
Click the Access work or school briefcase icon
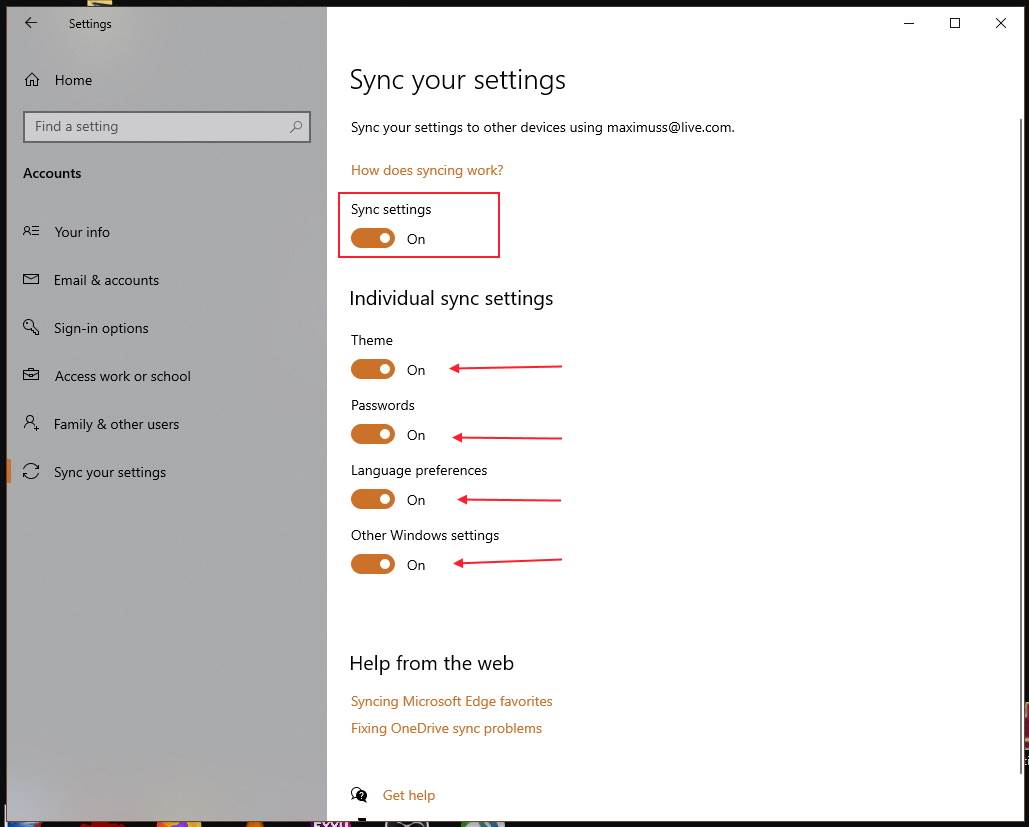coord(31,376)
